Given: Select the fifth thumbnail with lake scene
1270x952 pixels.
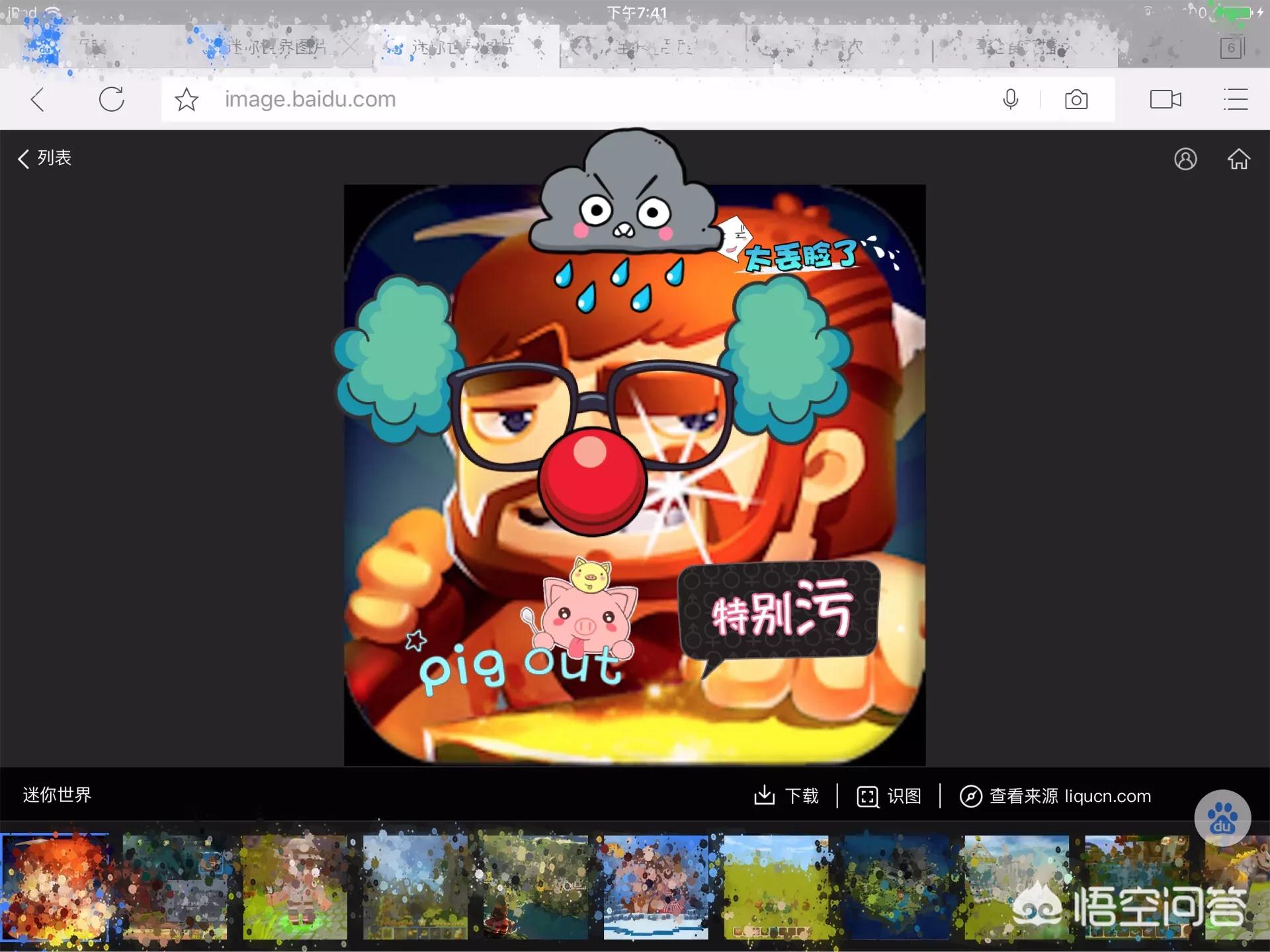Looking at the screenshot, I should click(x=536, y=887).
